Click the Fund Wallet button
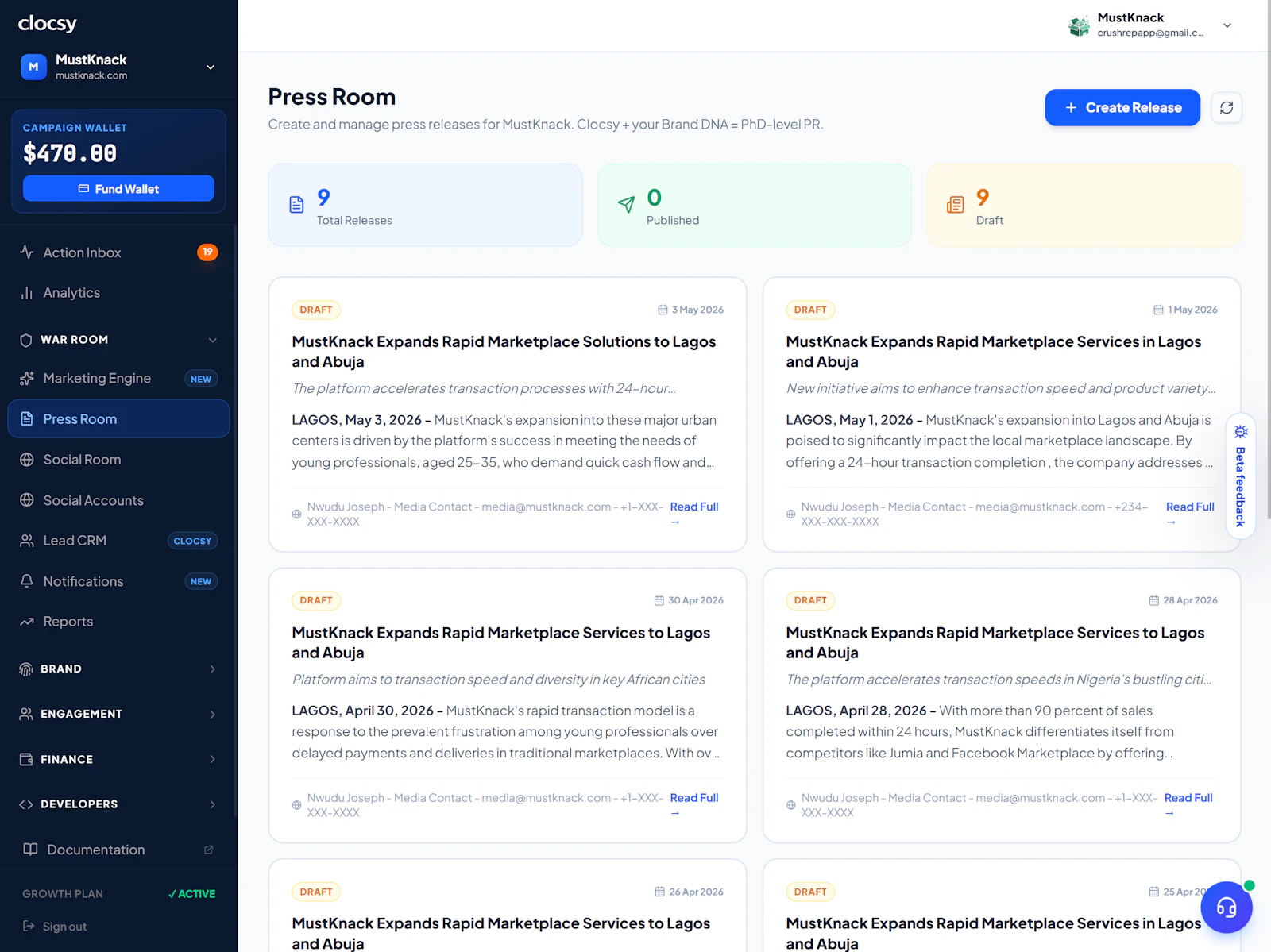Viewport: 1271px width, 952px height. click(118, 188)
